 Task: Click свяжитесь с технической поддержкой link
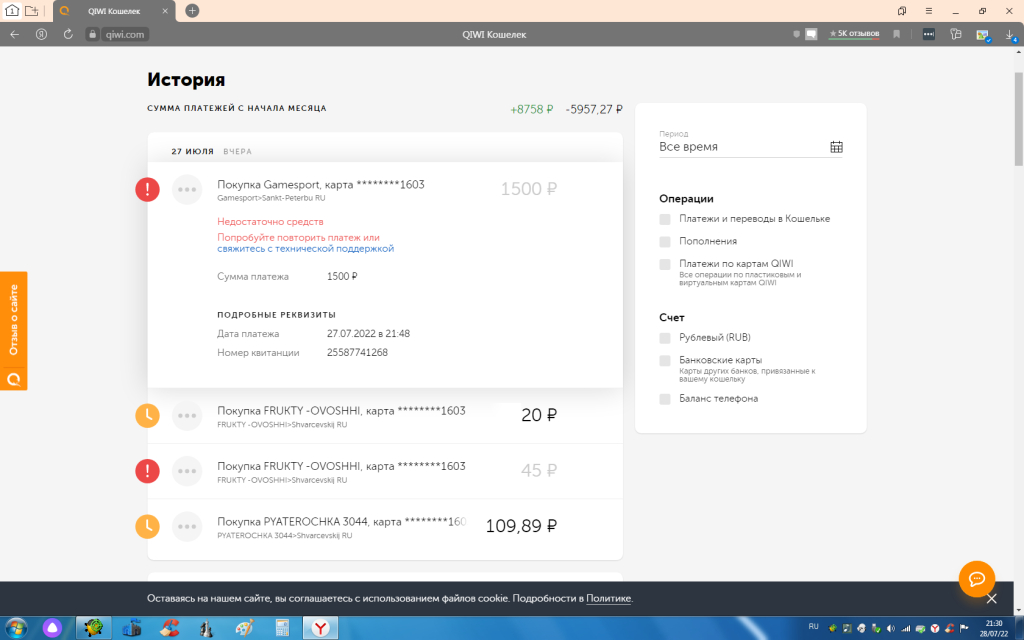[x=306, y=249]
